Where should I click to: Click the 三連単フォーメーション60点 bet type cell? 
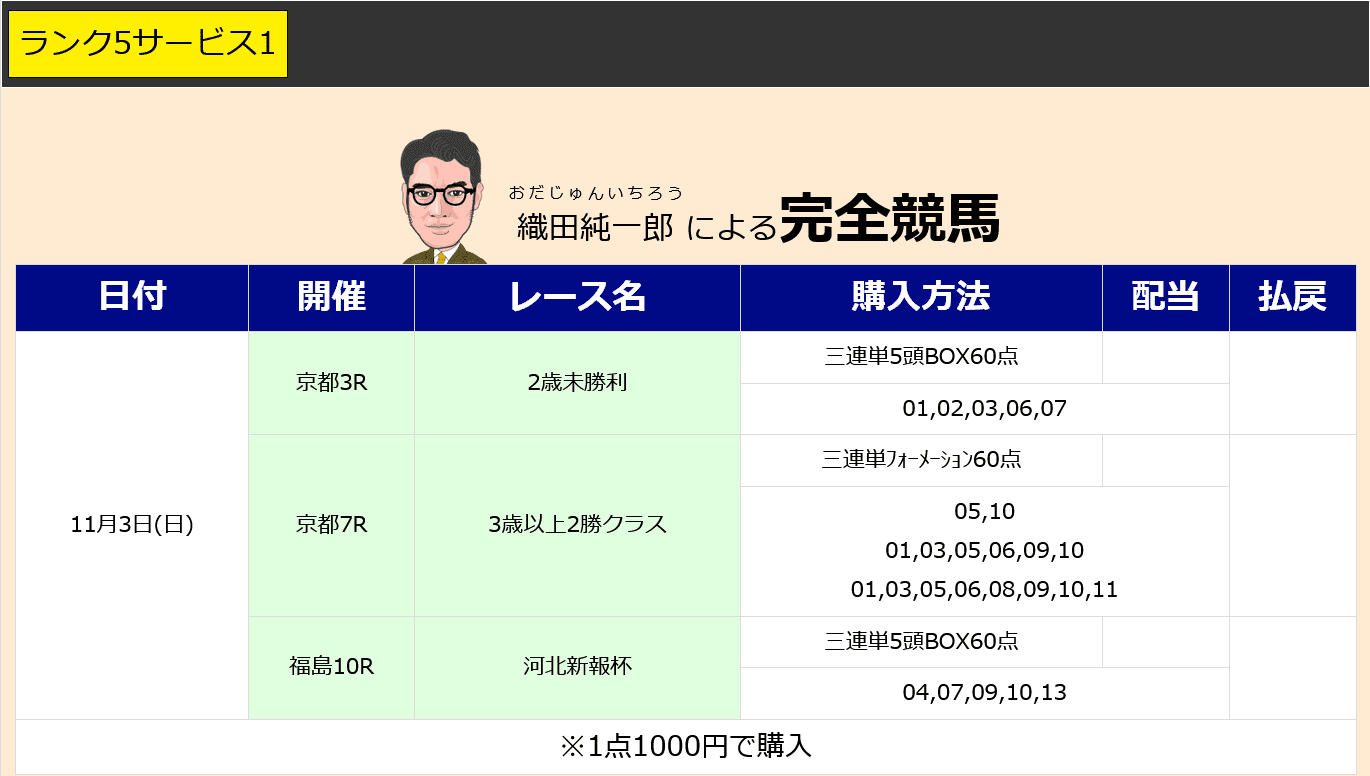[x=921, y=460]
